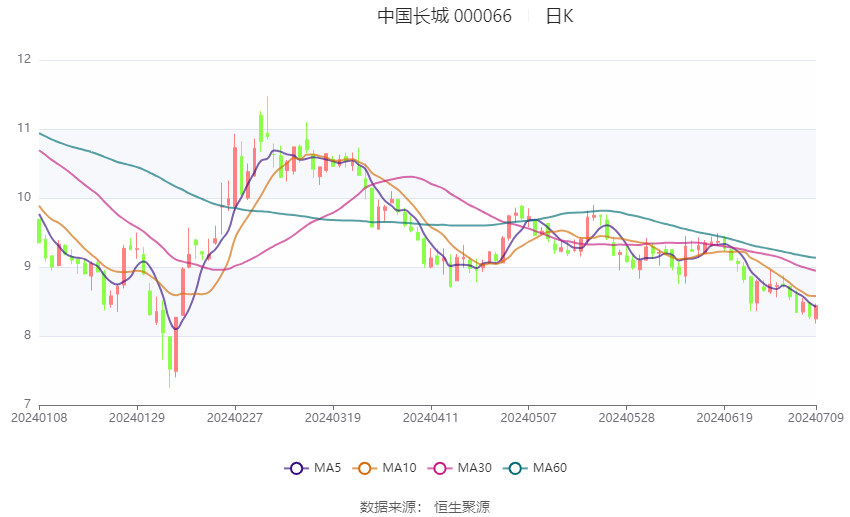The image size is (850, 517).
Task: Click y-axis value label 7
Action: tap(28, 404)
